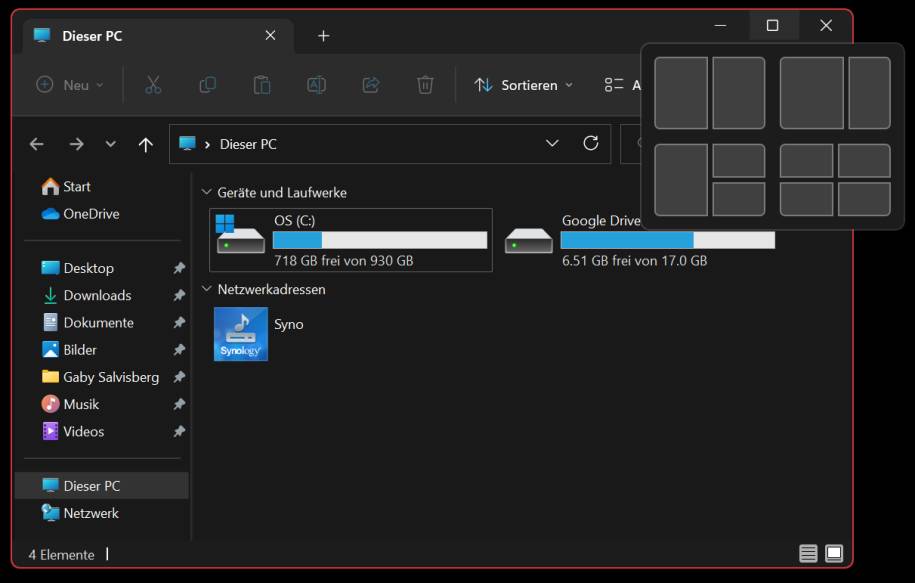The width and height of the screenshot is (915, 583).
Task: Snap window to narrow right zone
Action: [x=869, y=93]
